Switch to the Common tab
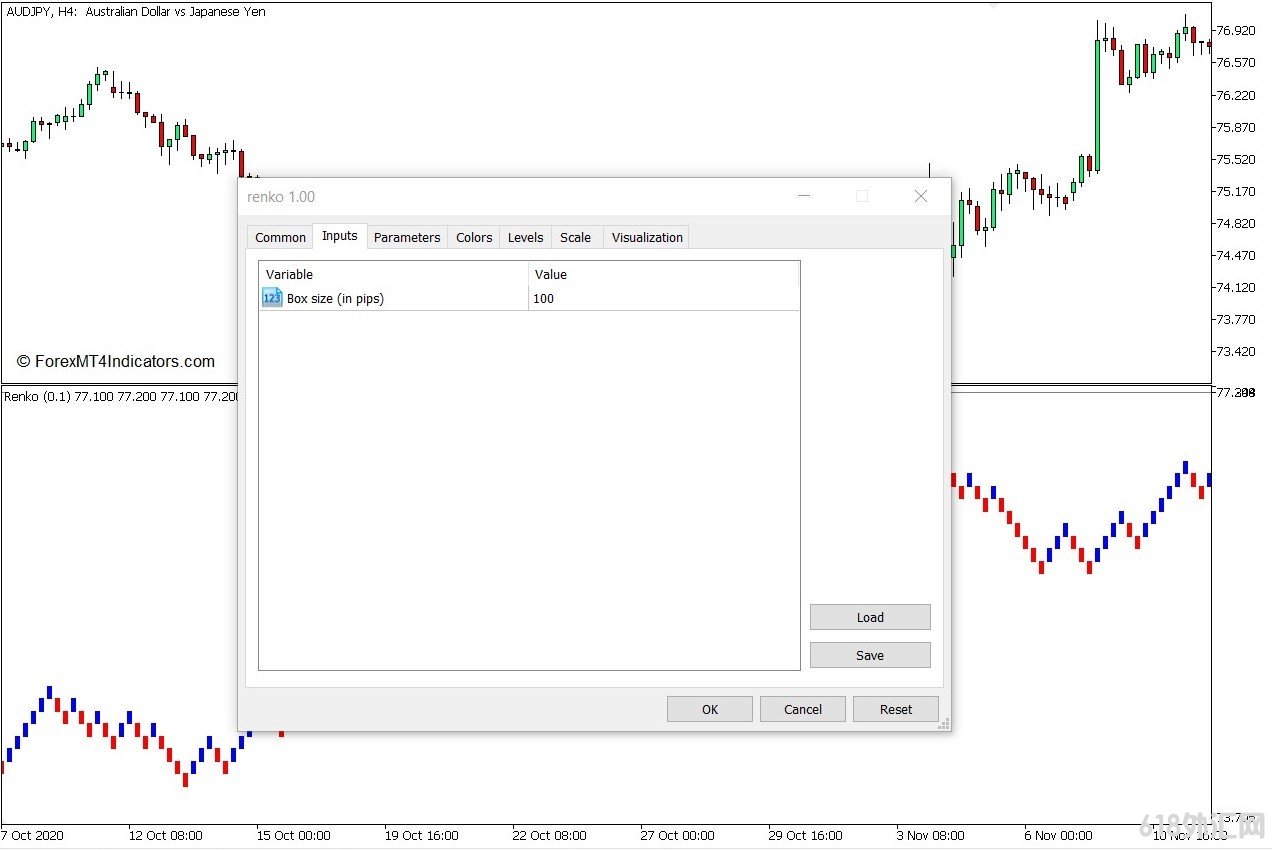The width and height of the screenshot is (1272, 850). (280, 237)
